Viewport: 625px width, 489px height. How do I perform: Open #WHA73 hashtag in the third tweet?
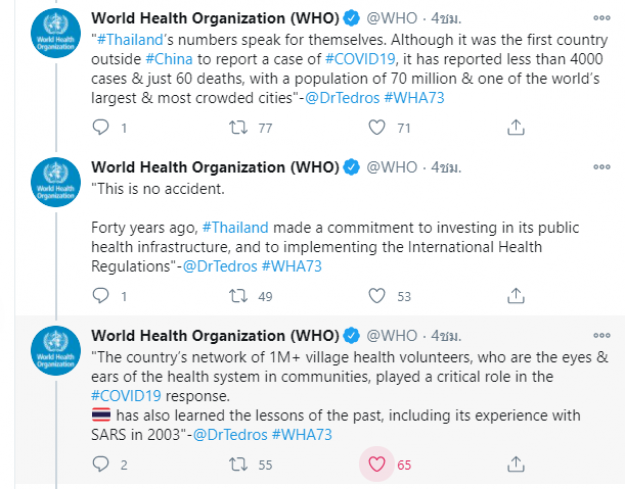click(302, 434)
